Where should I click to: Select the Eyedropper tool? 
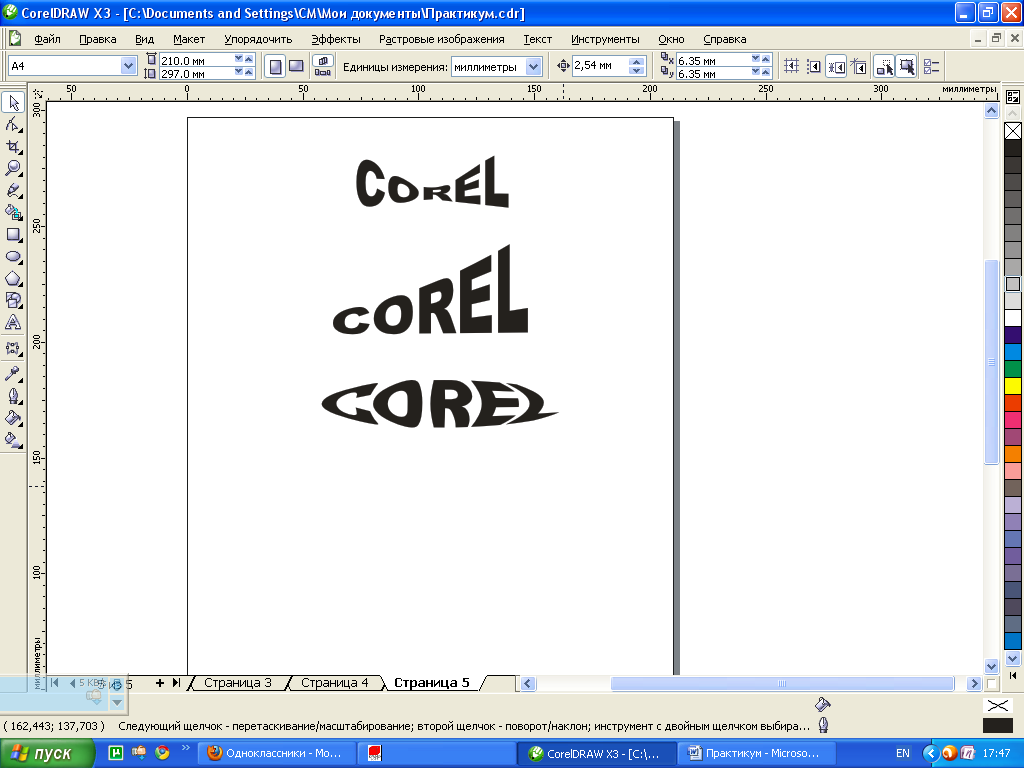(x=13, y=374)
